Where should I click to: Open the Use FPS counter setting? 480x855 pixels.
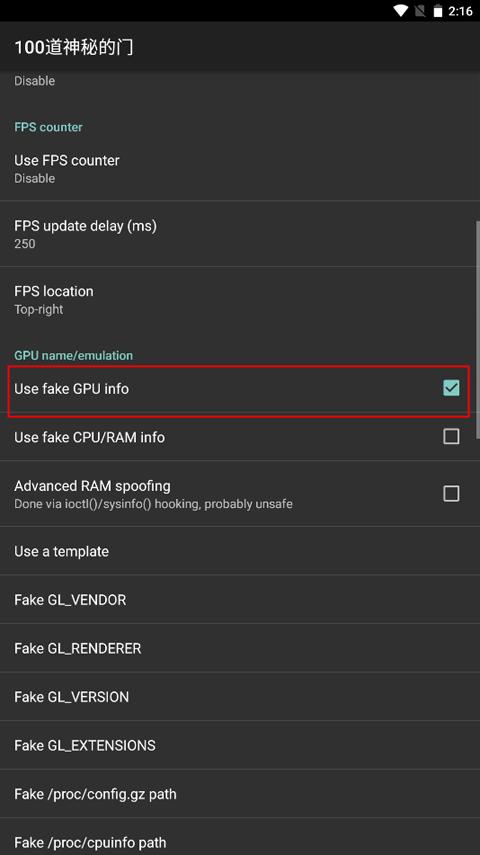point(240,168)
